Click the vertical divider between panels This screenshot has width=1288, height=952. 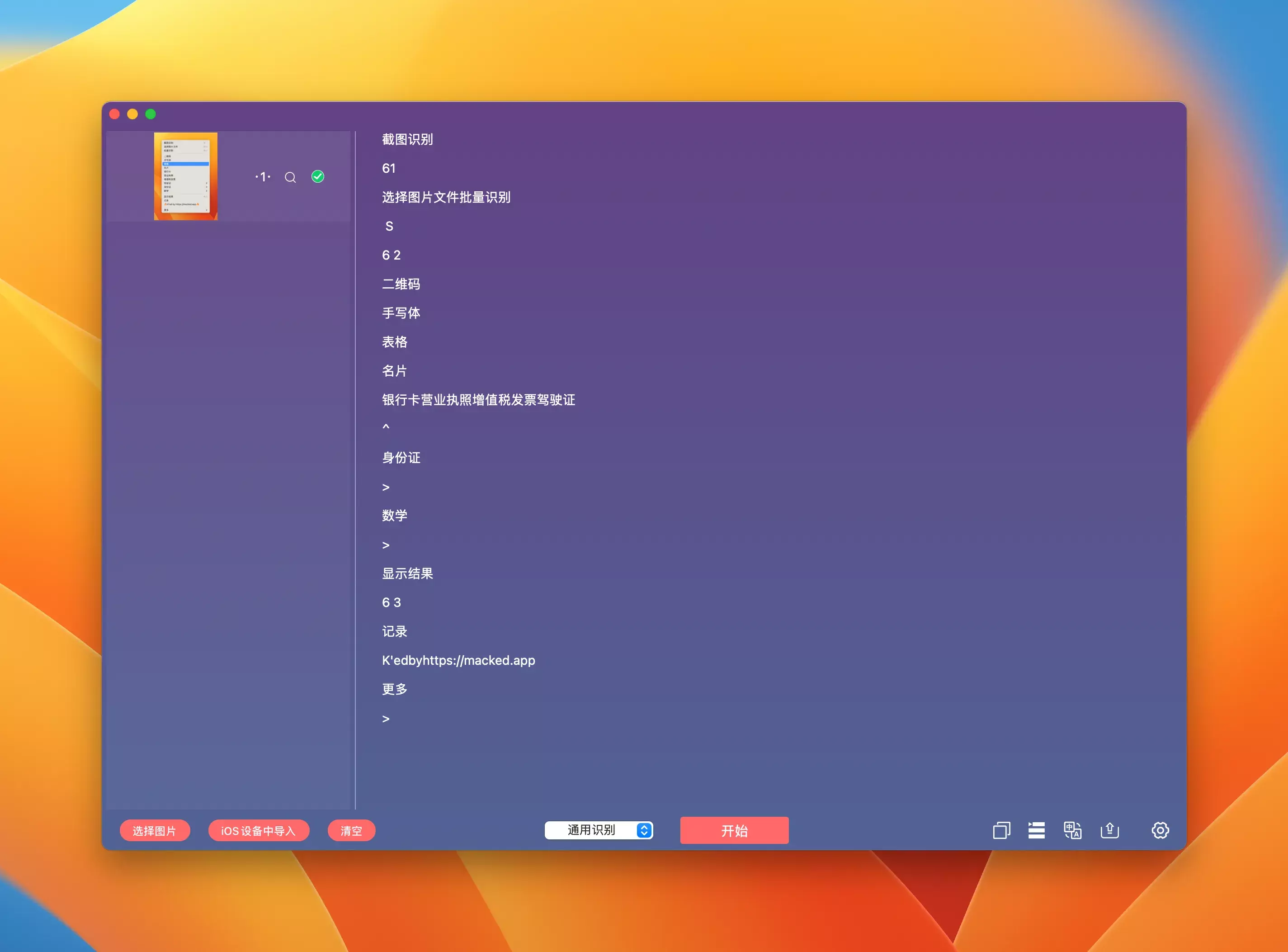pos(355,469)
